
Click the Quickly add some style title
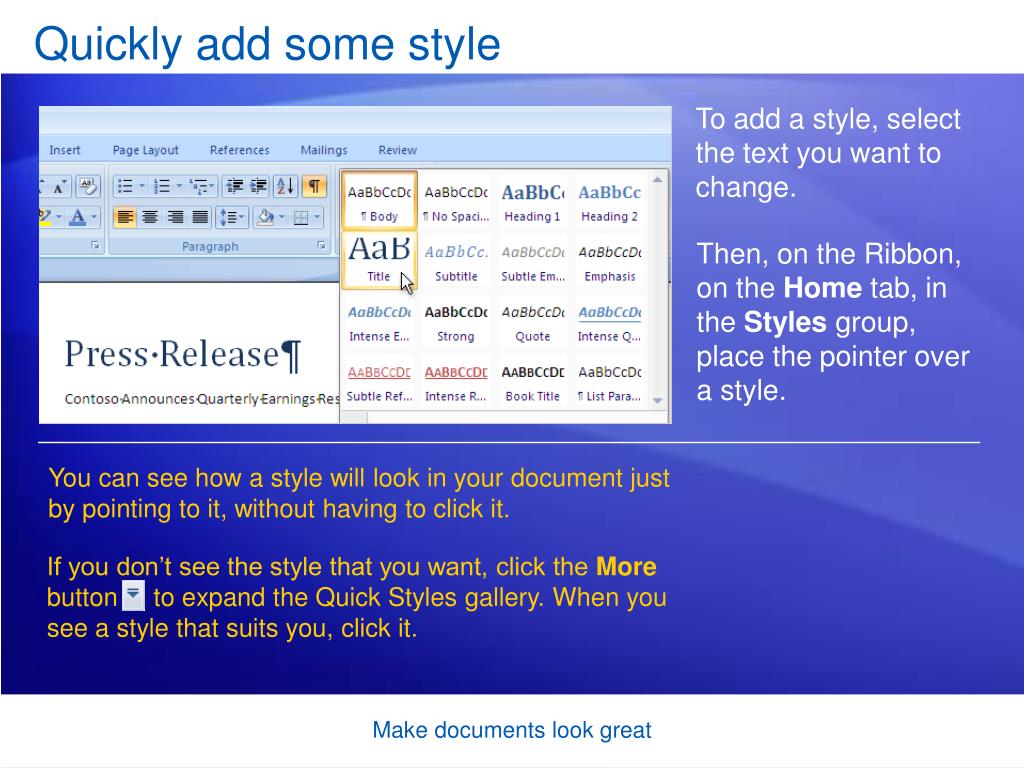click(268, 44)
